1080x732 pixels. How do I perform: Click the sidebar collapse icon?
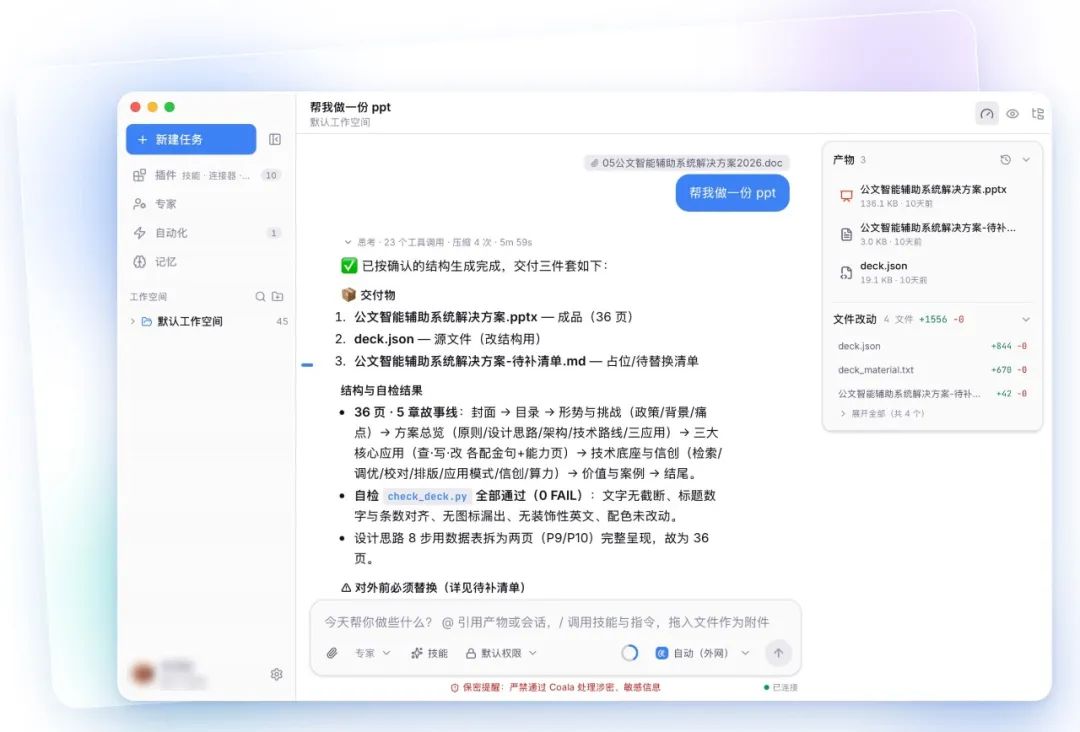(x=275, y=140)
